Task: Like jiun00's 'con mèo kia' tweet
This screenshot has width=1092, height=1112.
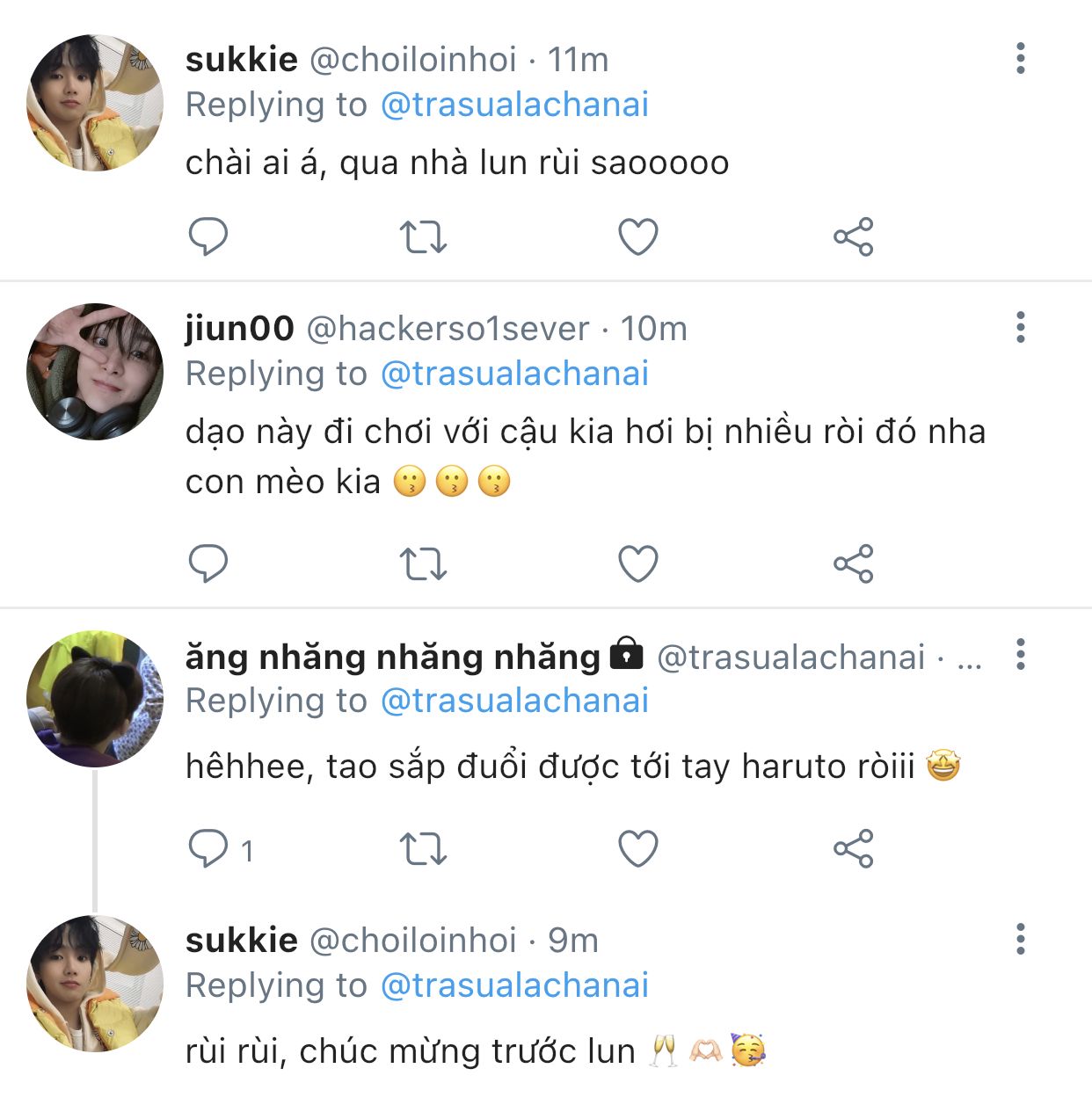Action: [638, 563]
